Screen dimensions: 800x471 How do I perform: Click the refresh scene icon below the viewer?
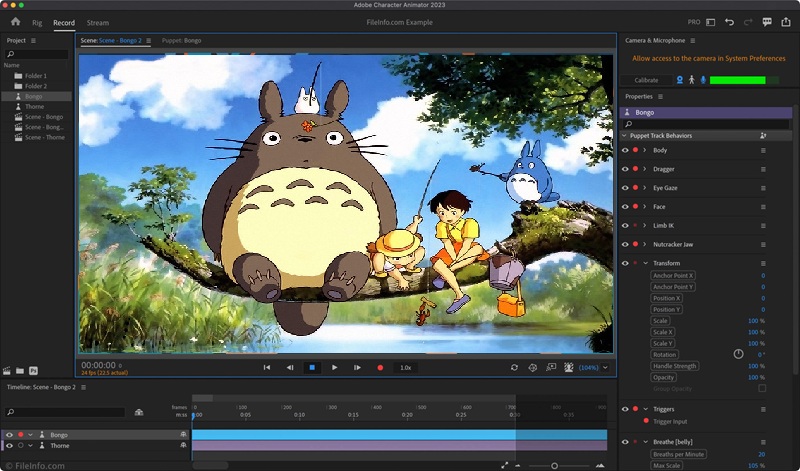[514, 367]
